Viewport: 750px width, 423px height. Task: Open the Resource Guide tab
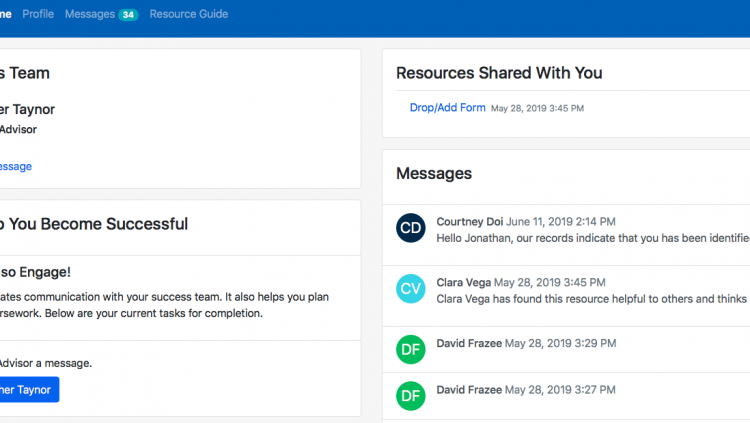click(189, 14)
